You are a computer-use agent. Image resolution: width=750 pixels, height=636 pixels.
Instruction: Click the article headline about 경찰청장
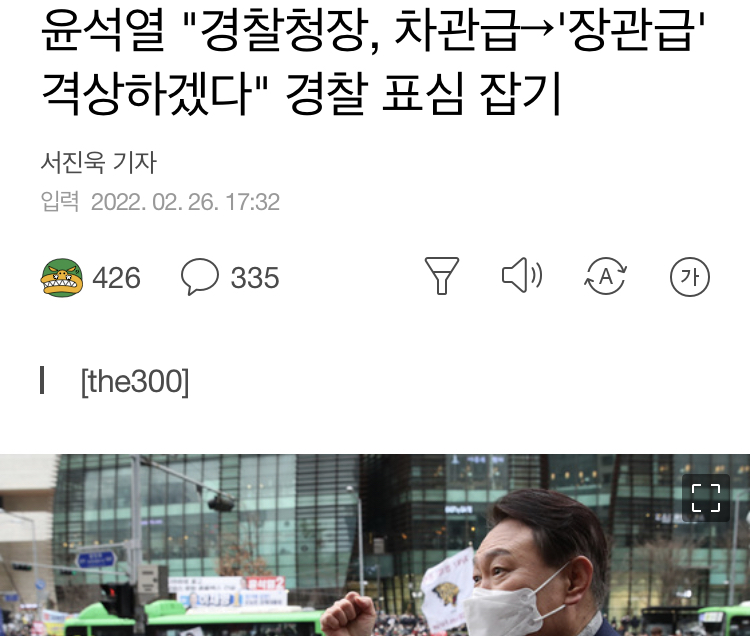tap(373, 61)
